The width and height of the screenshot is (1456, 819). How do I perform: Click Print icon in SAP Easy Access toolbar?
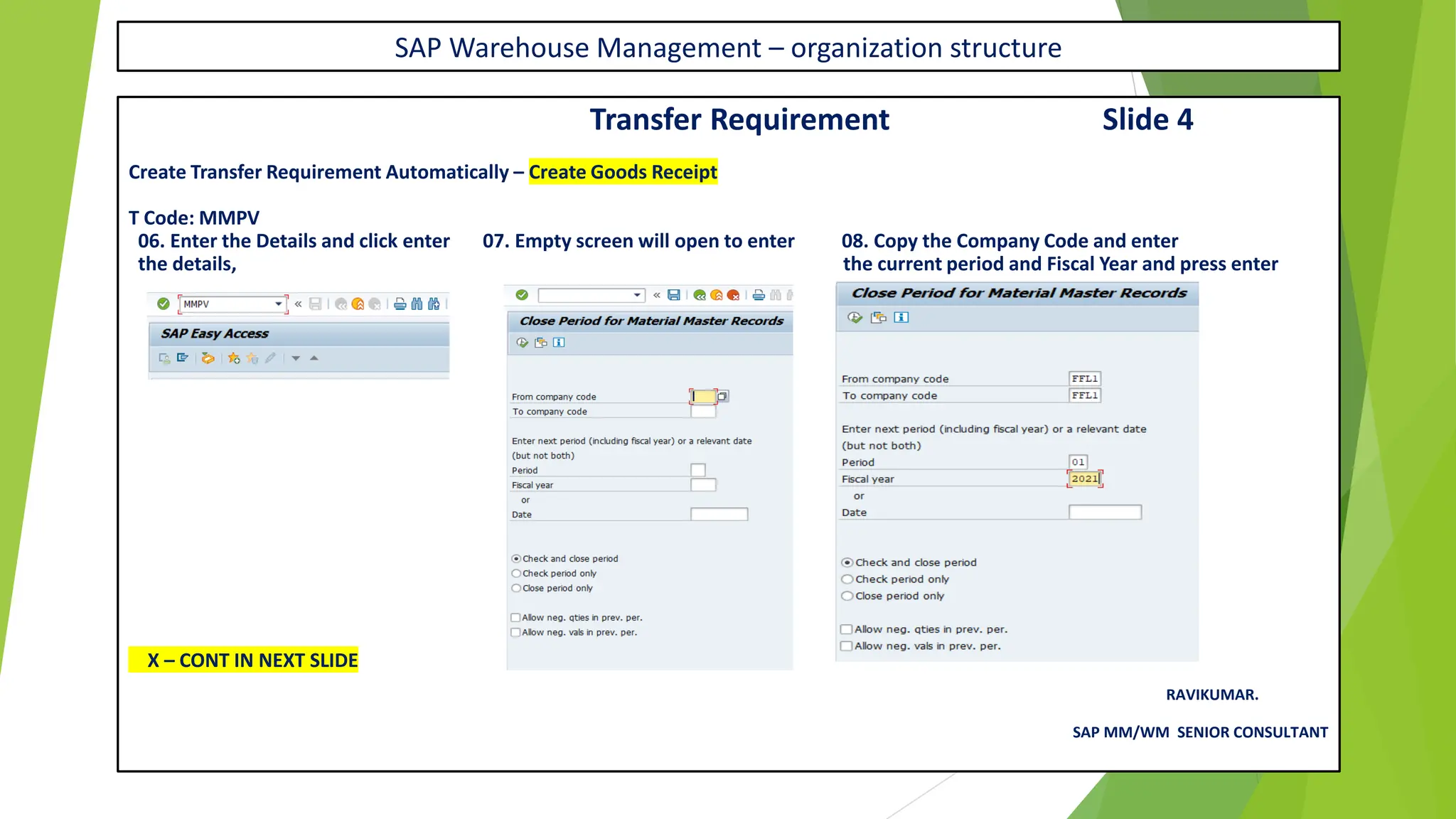coord(400,304)
